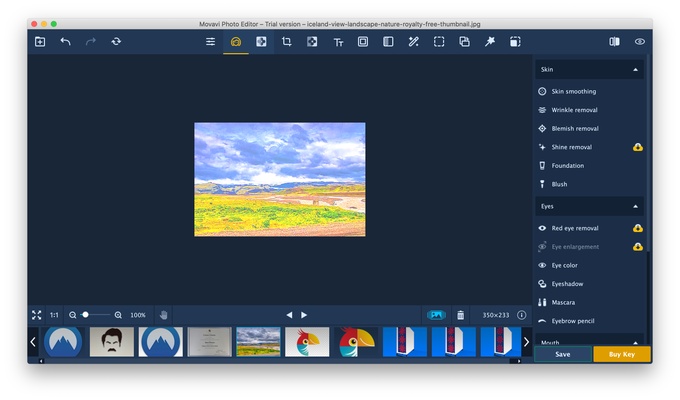The width and height of the screenshot is (680, 400).
Task: Set zoom to 1:1
Action: coord(54,315)
